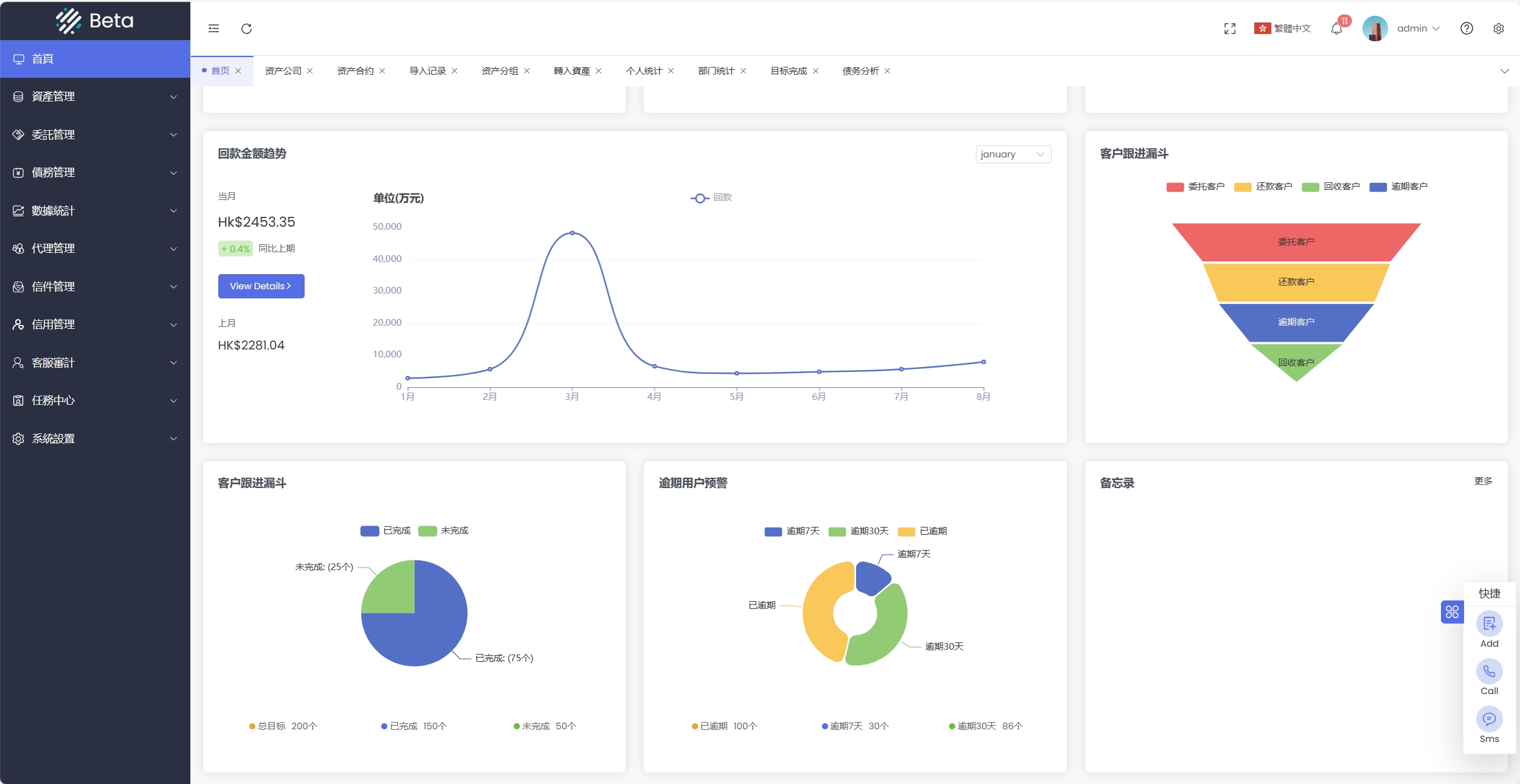Open the admin user dropdown

point(1418,29)
